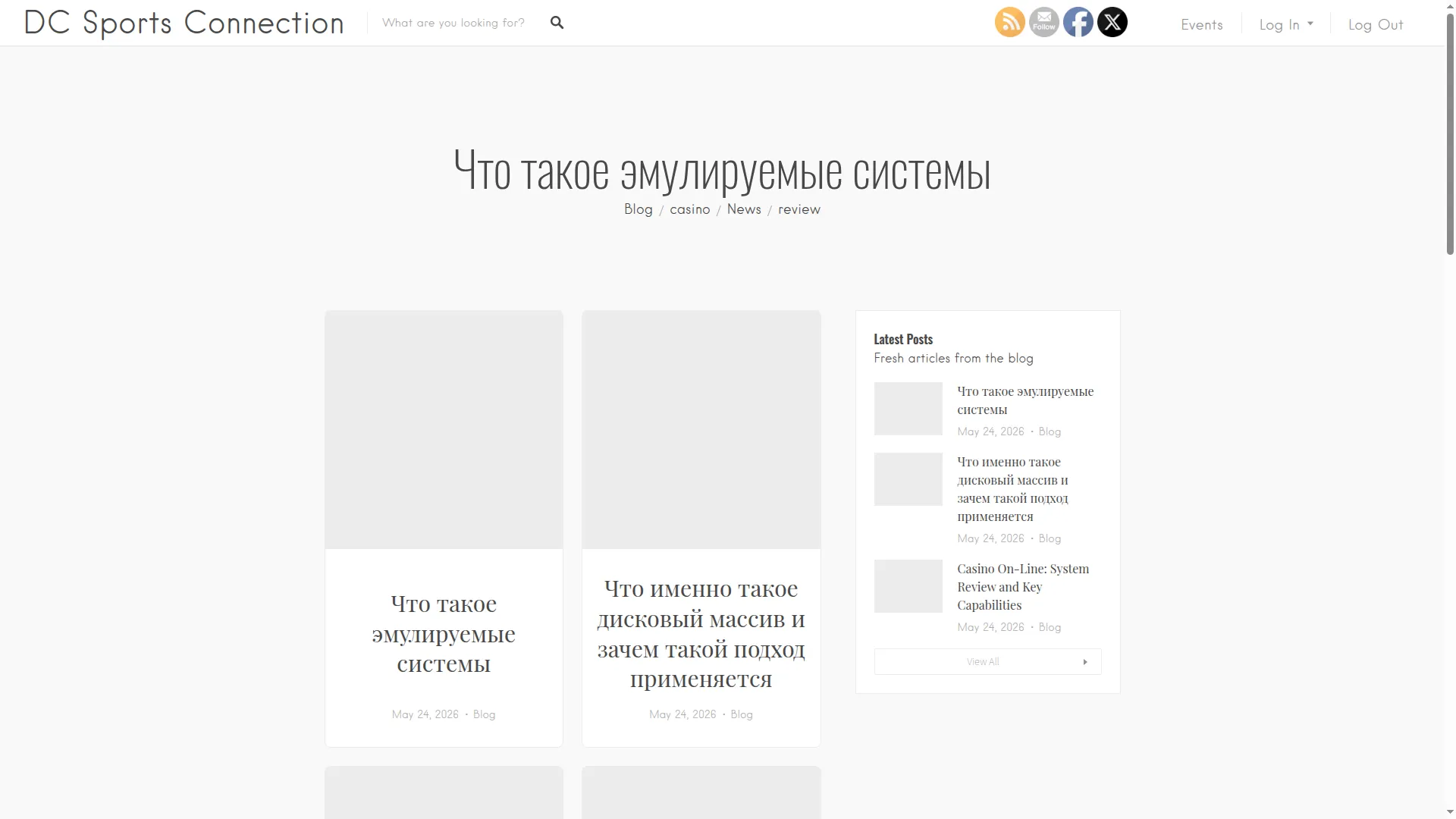Click the sidebar thumbnail for 'дисковый массив' post
The image size is (1456, 819).
point(908,479)
